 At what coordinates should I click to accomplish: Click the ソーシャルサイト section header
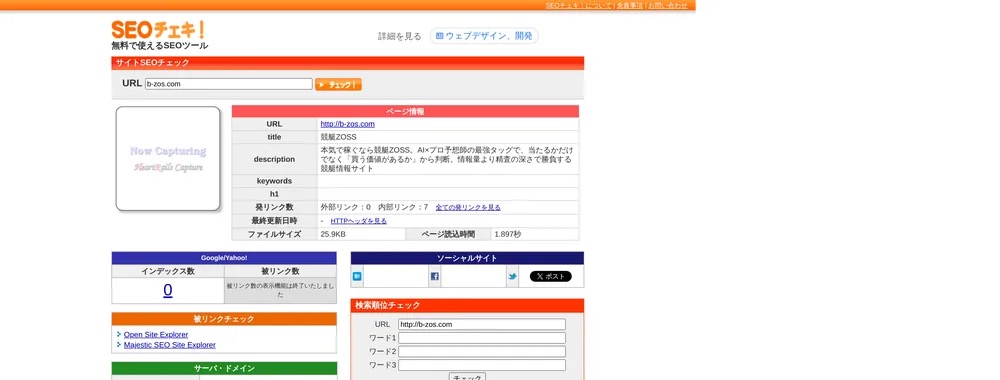[x=467, y=258]
